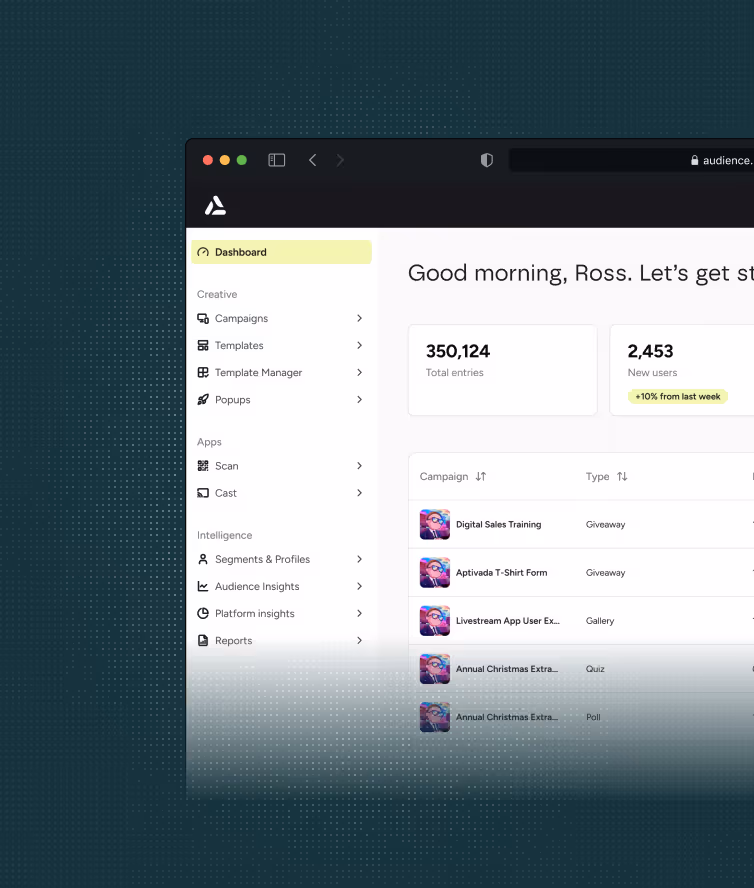This screenshot has width=754, height=888.
Task: Click the Platform insights pie icon
Action: pyautogui.click(x=203, y=613)
